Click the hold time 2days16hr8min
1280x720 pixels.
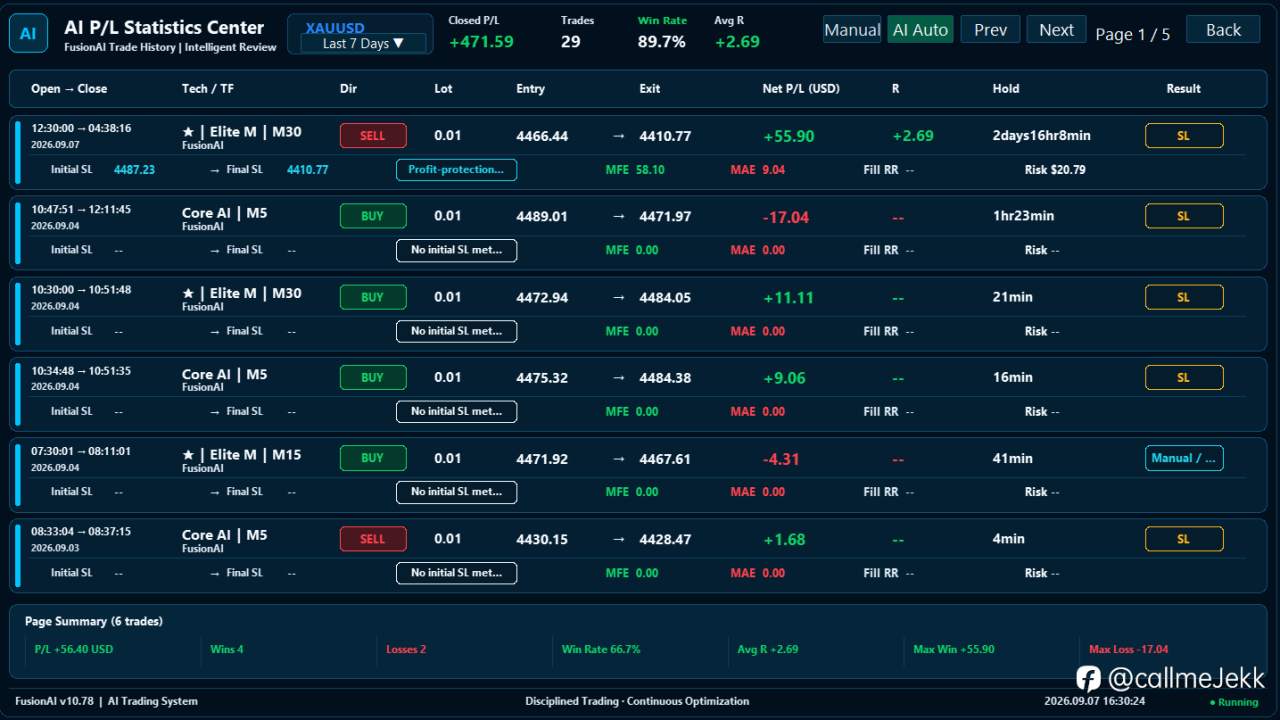[1041, 136]
